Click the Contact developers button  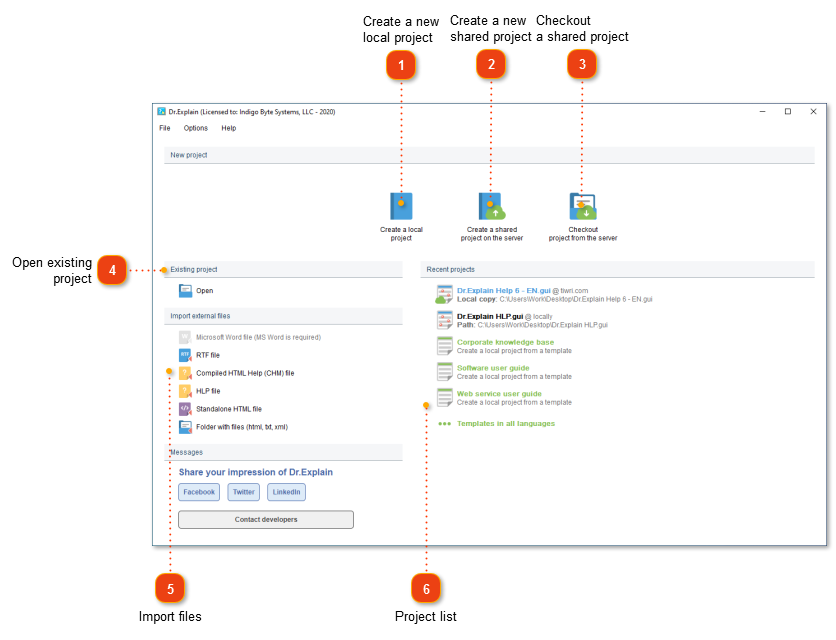point(266,519)
